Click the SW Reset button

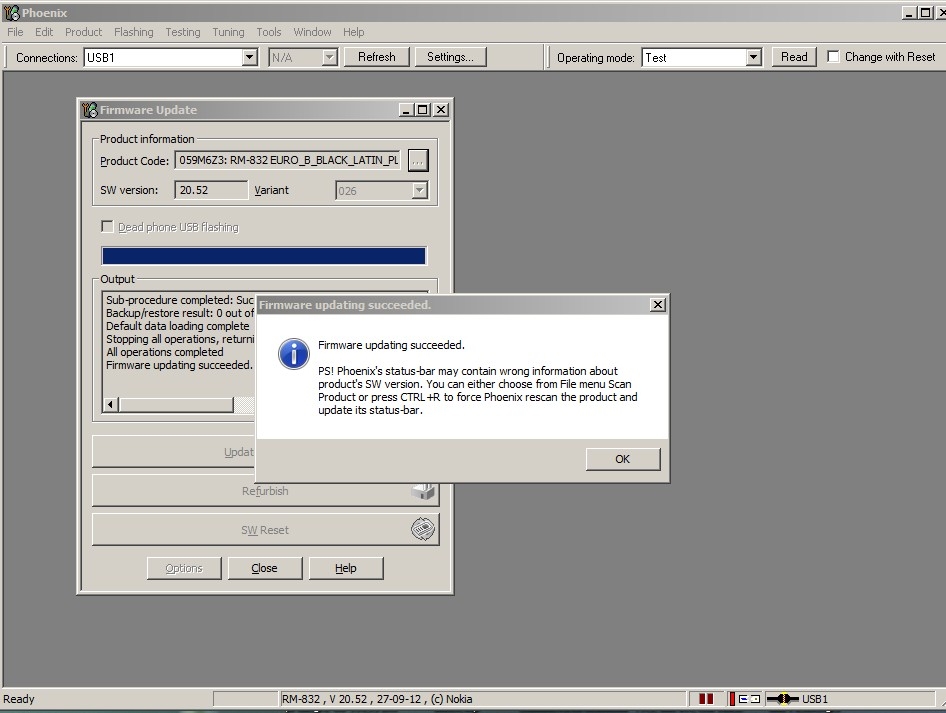pyautogui.click(x=265, y=530)
